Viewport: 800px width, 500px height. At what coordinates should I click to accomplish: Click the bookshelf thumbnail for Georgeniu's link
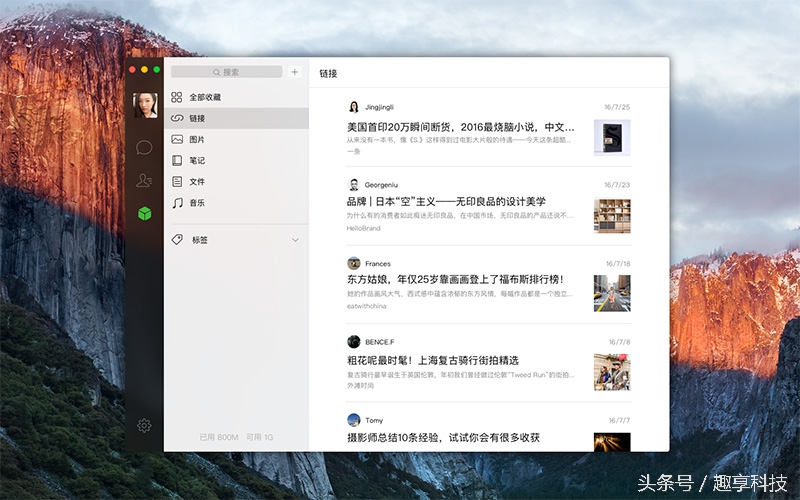612,216
